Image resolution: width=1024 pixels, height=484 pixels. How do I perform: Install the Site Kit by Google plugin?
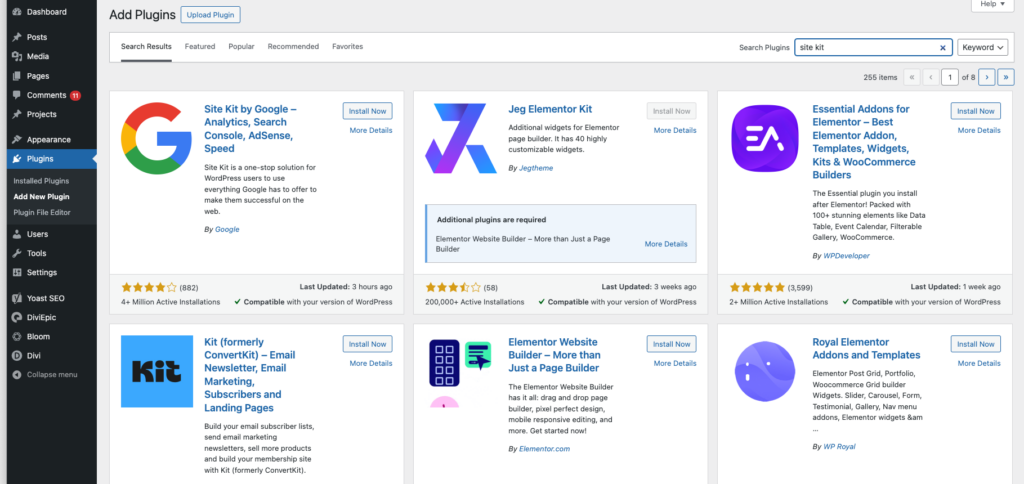tap(367, 111)
